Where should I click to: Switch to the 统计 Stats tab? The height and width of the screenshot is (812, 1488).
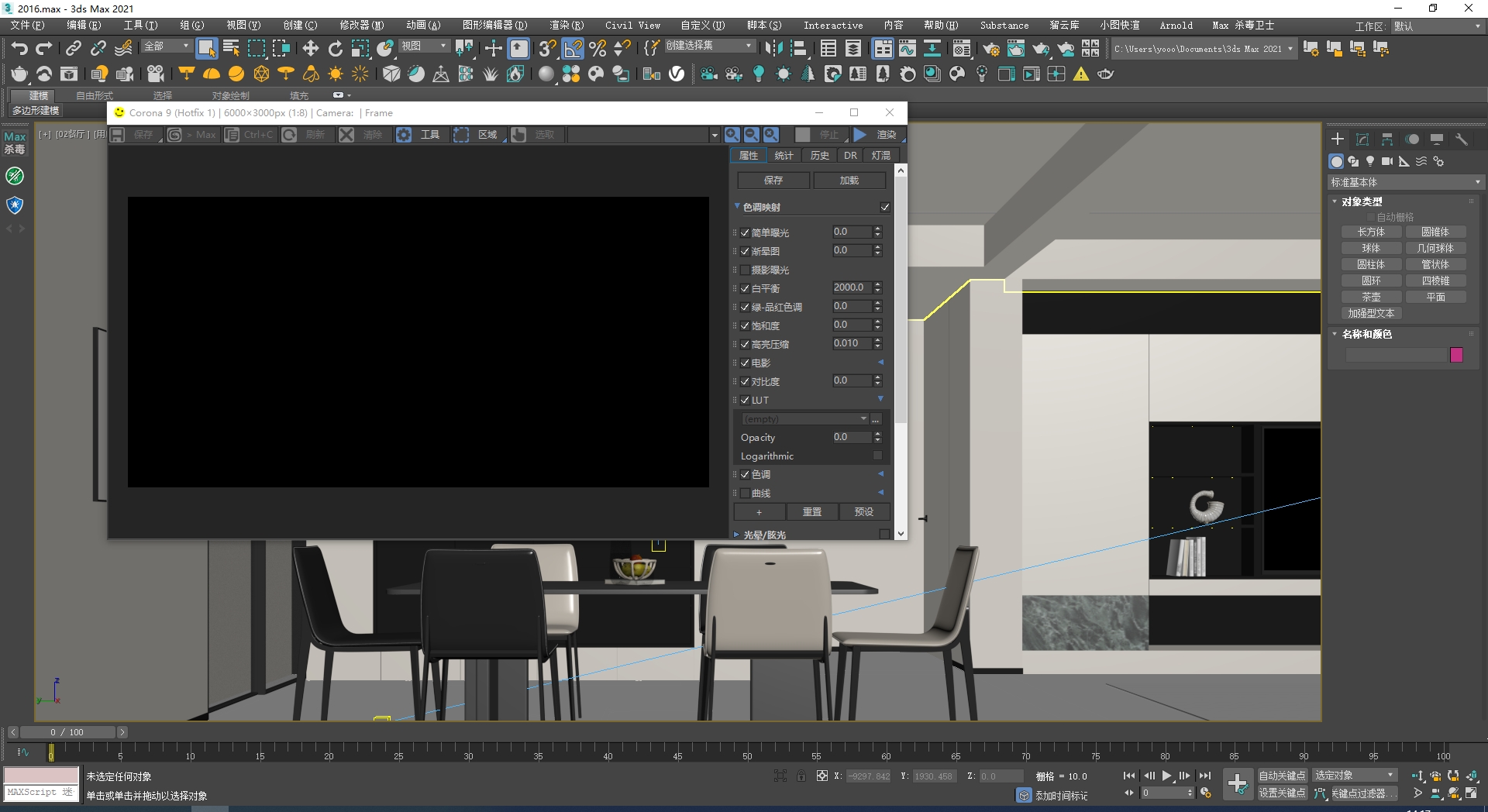tap(784, 155)
